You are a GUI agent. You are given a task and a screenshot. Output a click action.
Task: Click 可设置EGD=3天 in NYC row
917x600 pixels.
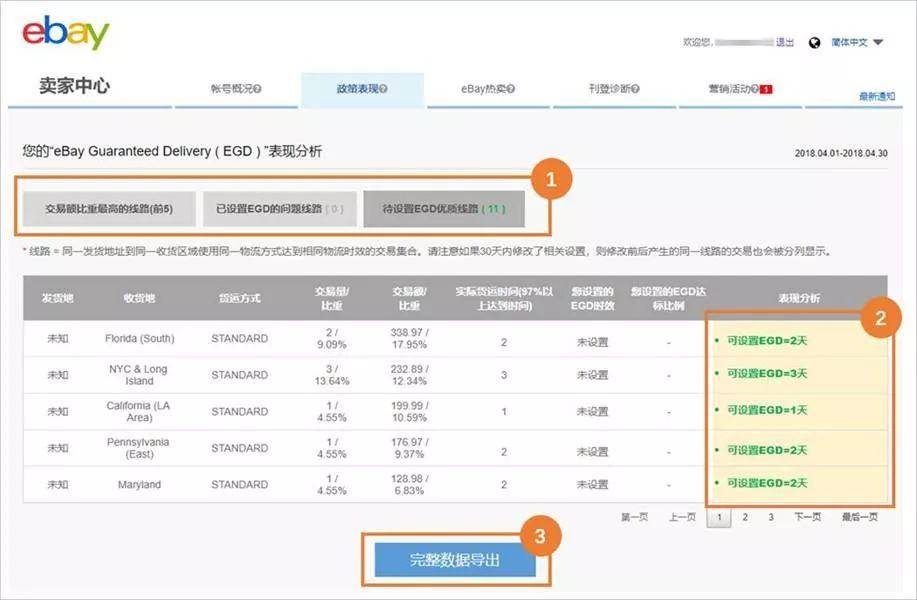point(767,374)
